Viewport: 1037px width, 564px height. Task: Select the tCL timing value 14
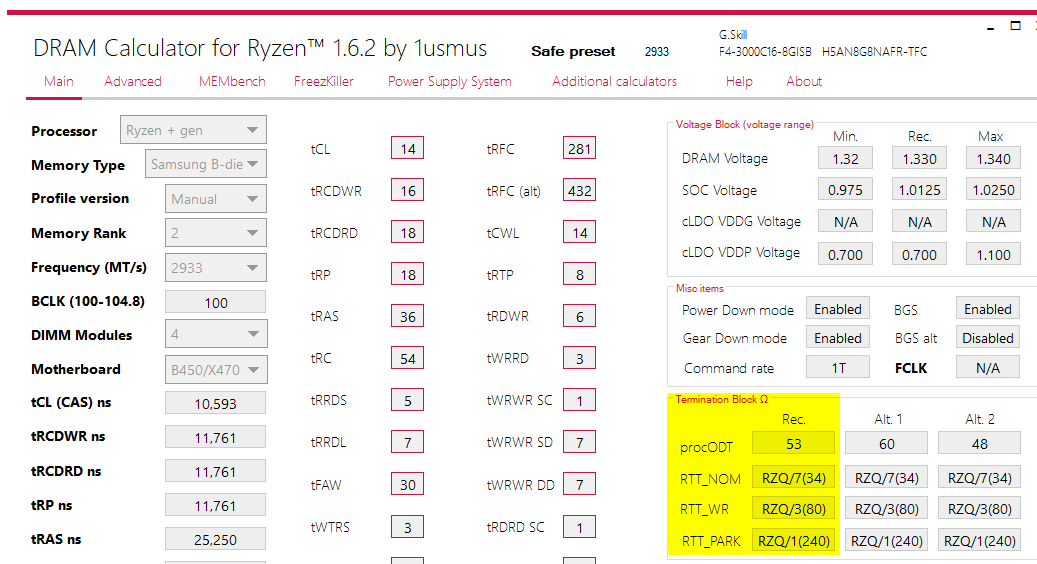(x=407, y=148)
